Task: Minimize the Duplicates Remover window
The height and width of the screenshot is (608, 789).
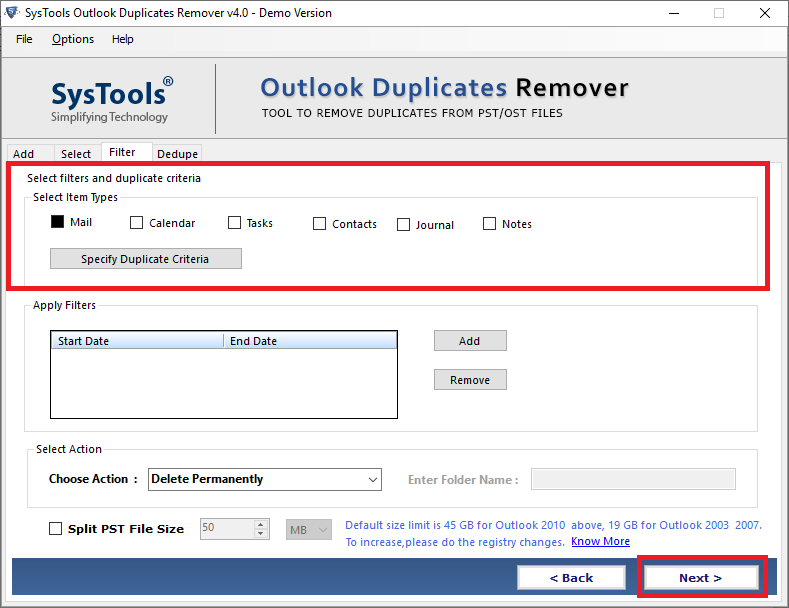Action: [x=674, y=13]
